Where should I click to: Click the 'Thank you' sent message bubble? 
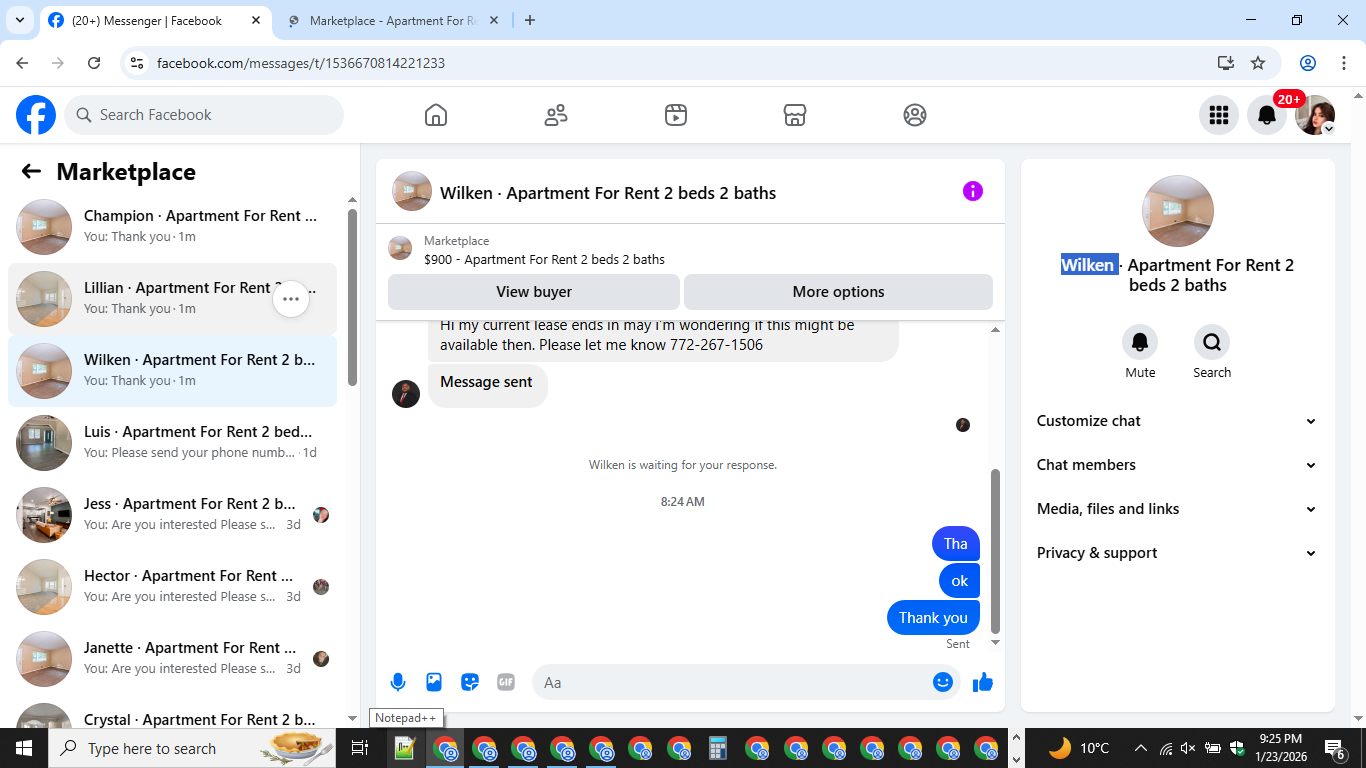933,618
